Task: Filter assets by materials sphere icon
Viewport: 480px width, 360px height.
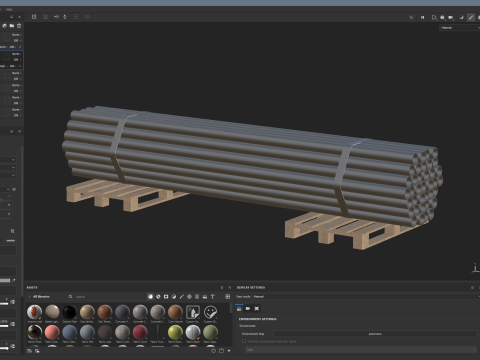Action: click(150, 296)
